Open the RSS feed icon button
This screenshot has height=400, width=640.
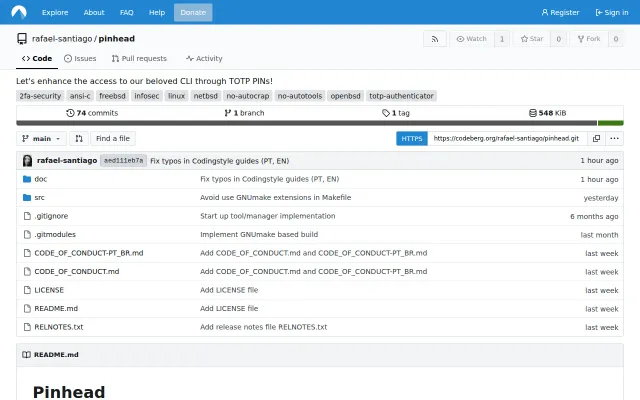click(x=435, y=39)
